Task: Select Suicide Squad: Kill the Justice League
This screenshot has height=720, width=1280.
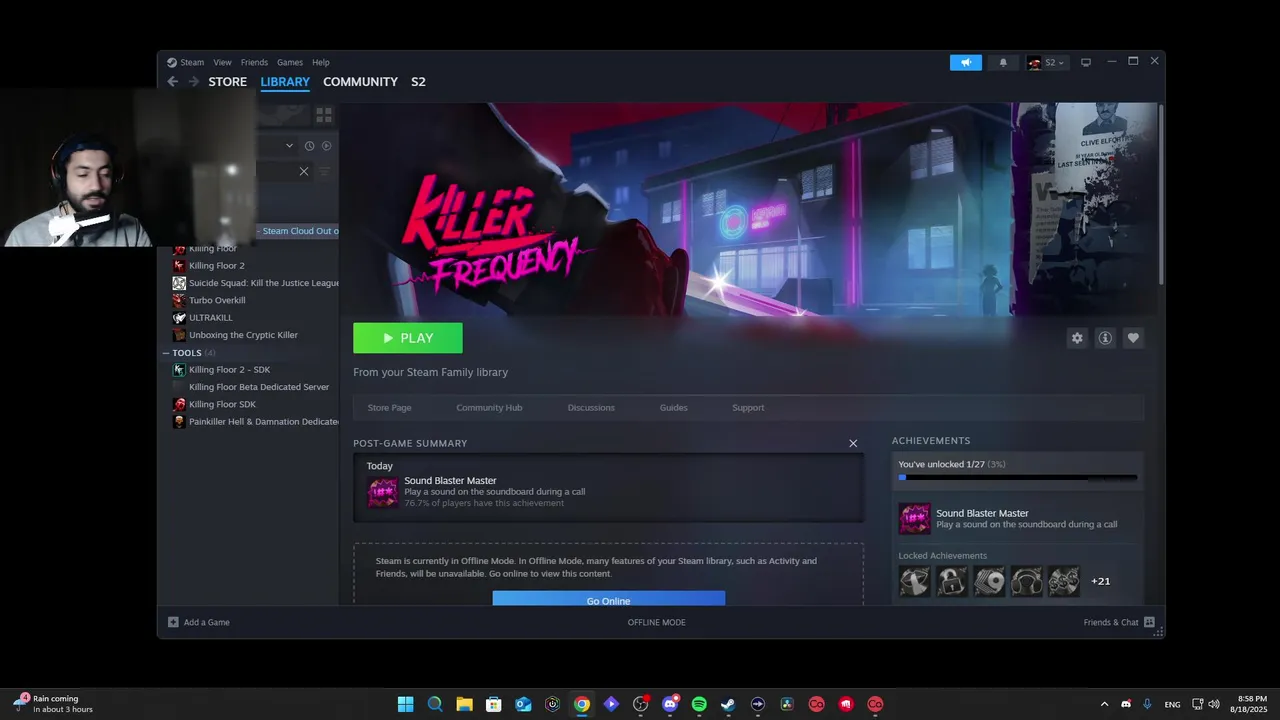Action: 256,283
